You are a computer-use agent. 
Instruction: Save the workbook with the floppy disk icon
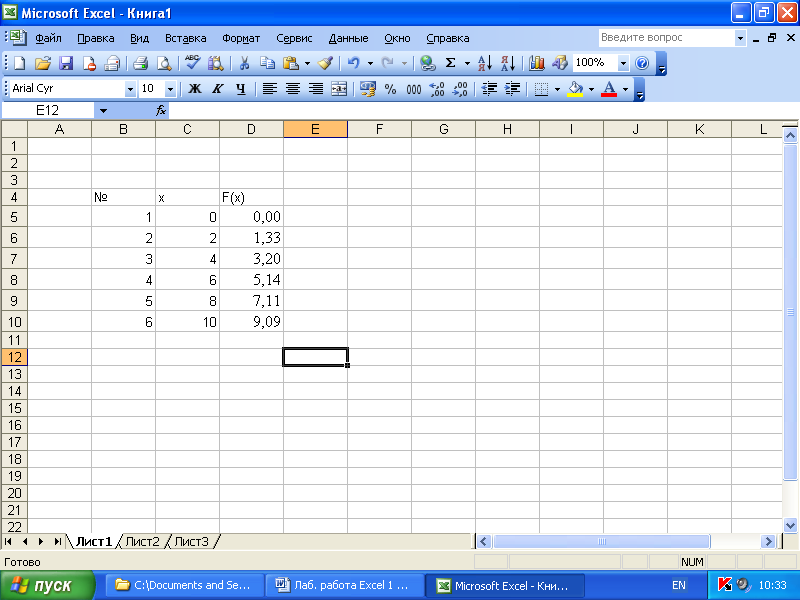point(66,63)
